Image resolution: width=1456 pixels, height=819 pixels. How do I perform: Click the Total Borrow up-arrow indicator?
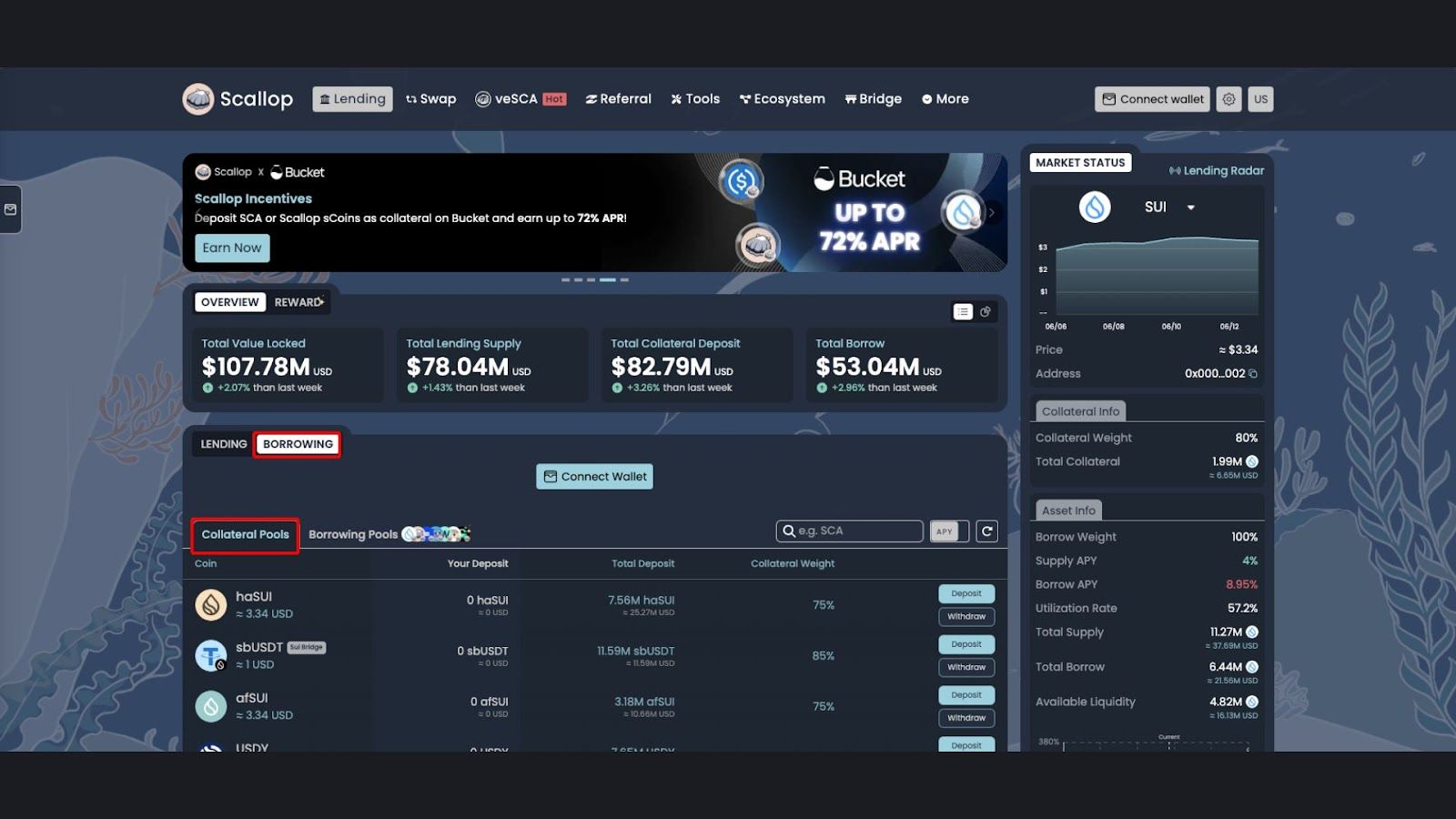click(x=822, y=388)
